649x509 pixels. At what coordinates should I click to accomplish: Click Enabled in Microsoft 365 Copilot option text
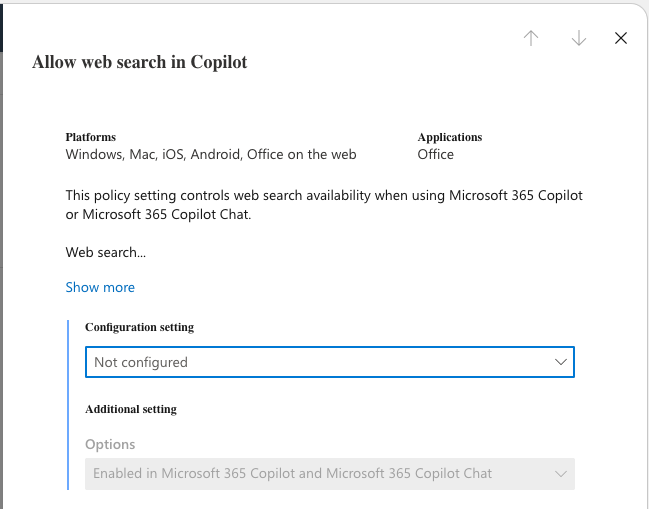[292, 473]
